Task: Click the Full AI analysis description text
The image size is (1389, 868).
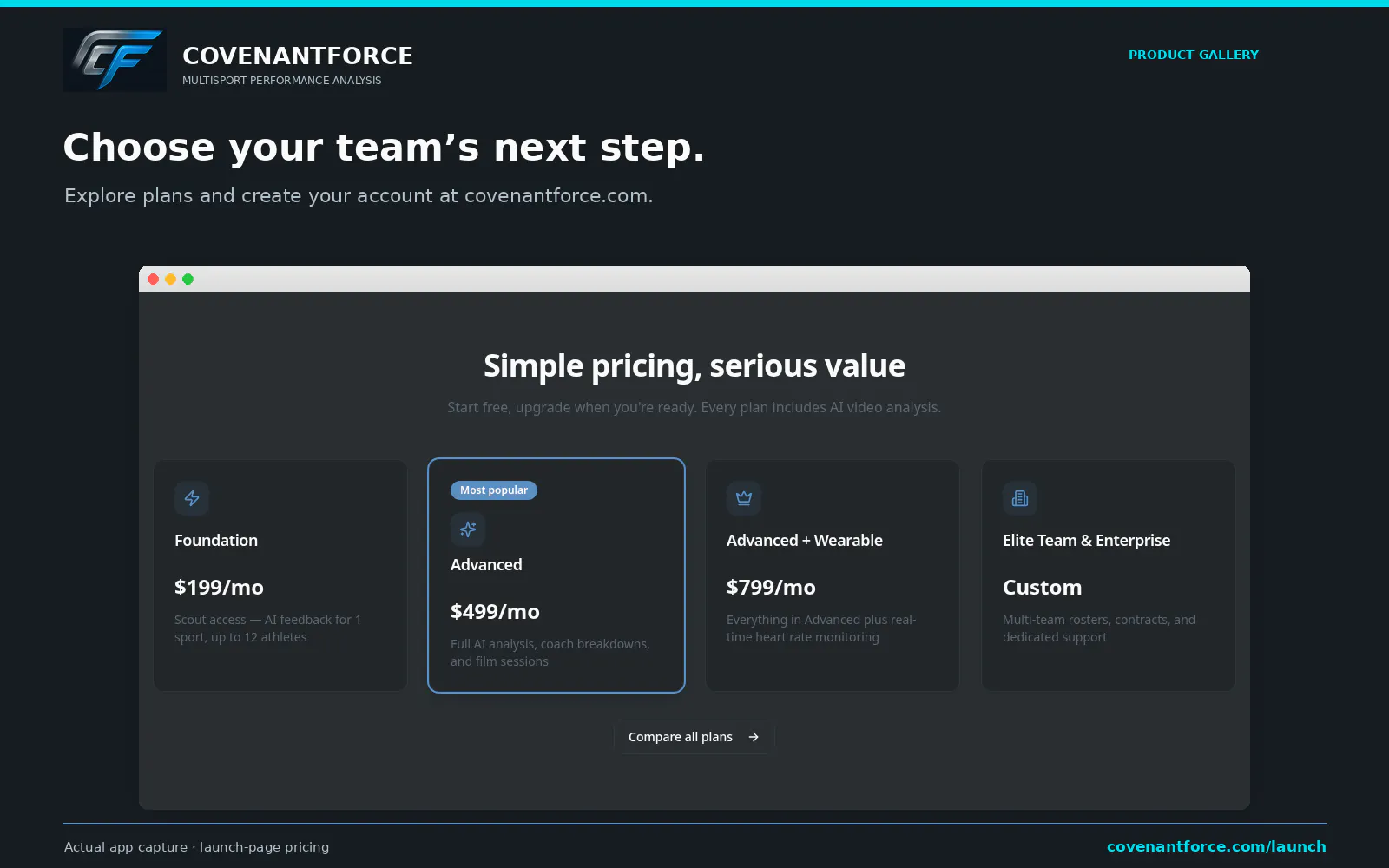Action: 550,653
